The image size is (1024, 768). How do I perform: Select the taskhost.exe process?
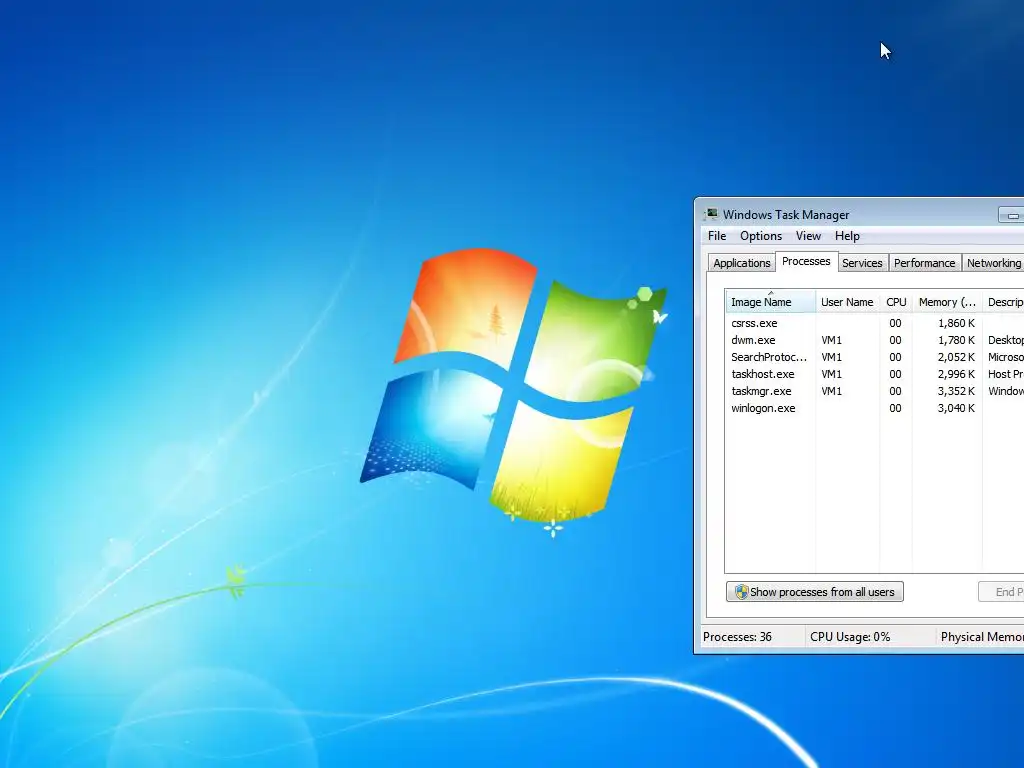(874, 374)
